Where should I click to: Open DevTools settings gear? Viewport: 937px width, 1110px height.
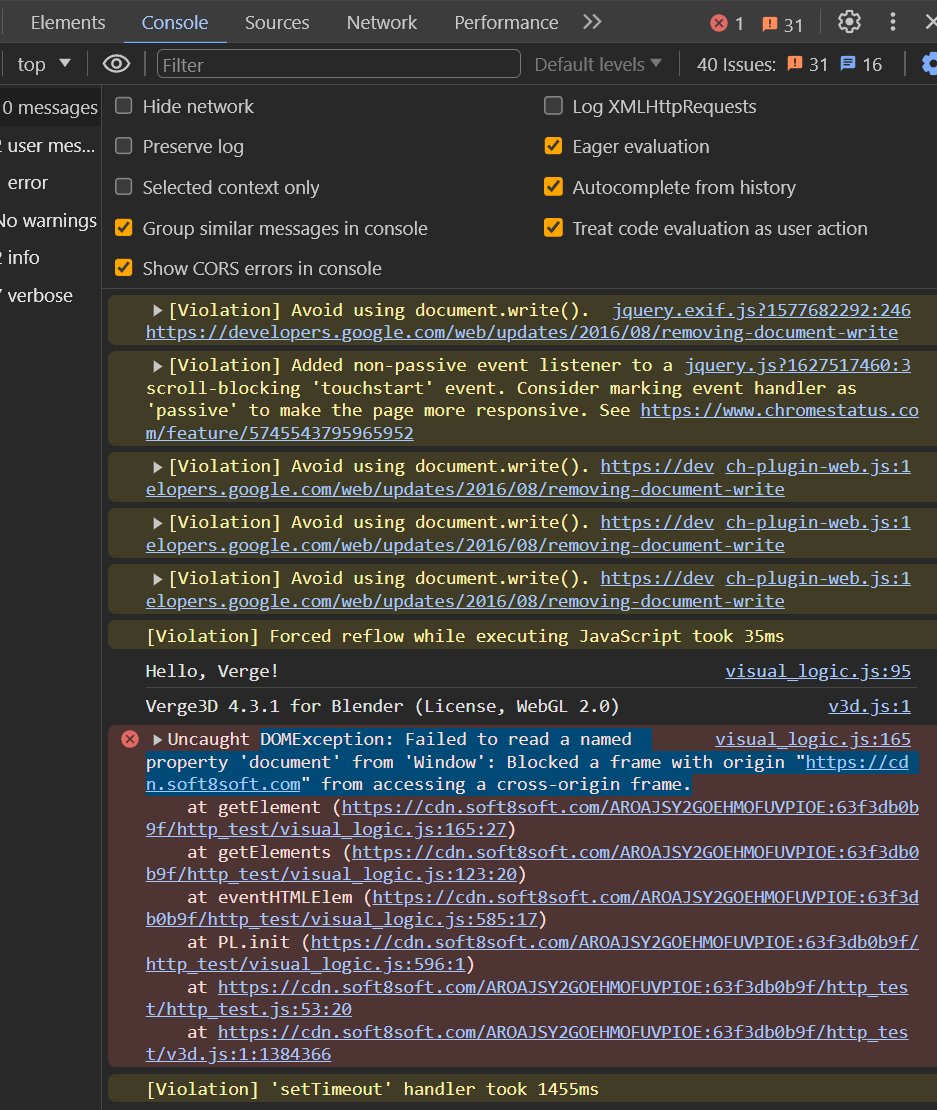pyautogui.click(x=849, y=22)
